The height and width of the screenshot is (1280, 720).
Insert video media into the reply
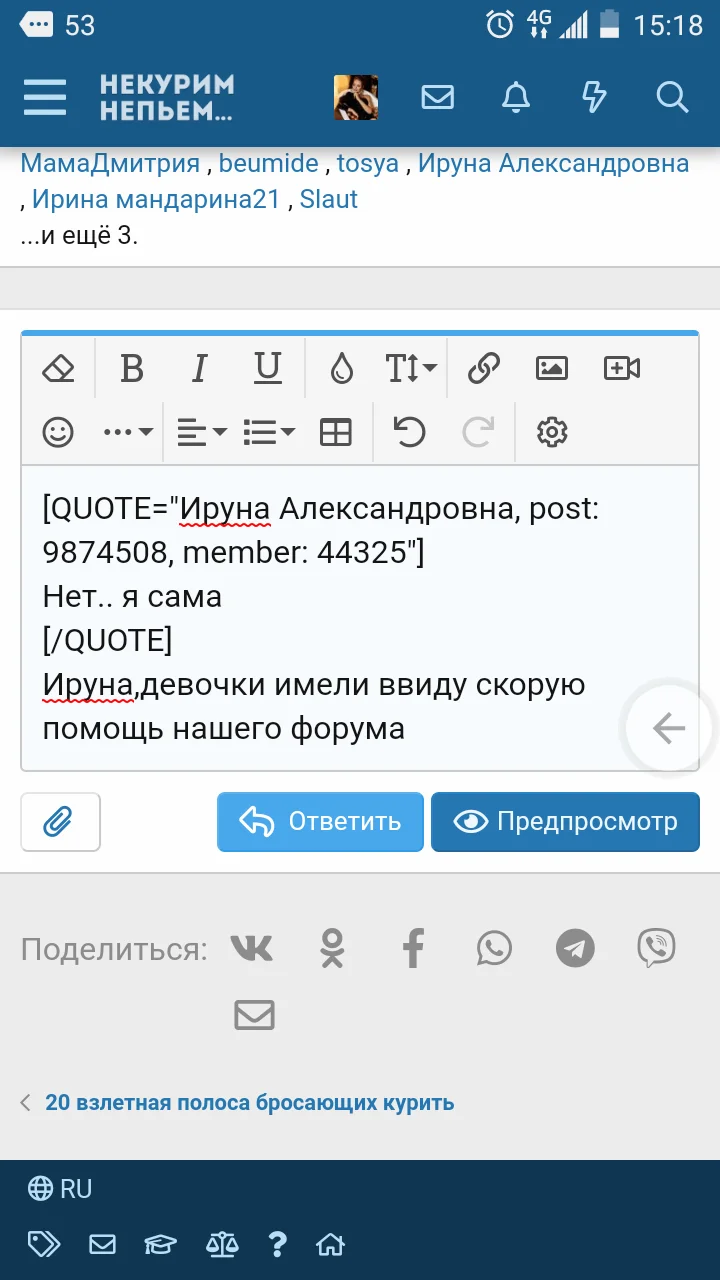622,369
